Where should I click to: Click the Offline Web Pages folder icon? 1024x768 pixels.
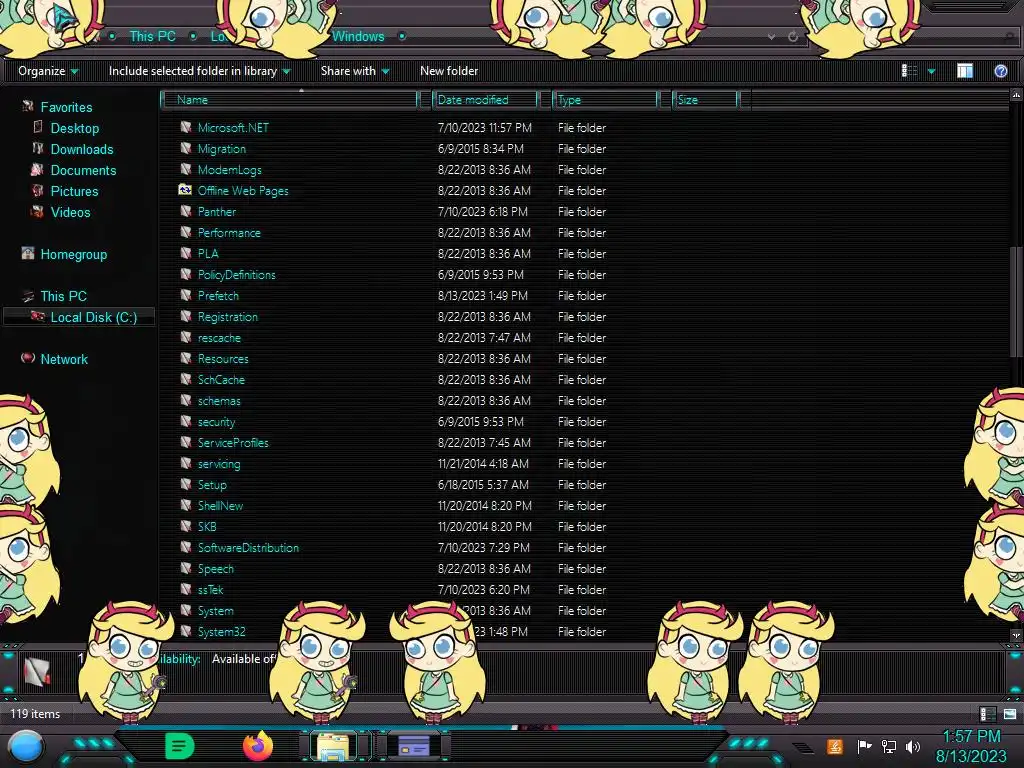(185, 190)
